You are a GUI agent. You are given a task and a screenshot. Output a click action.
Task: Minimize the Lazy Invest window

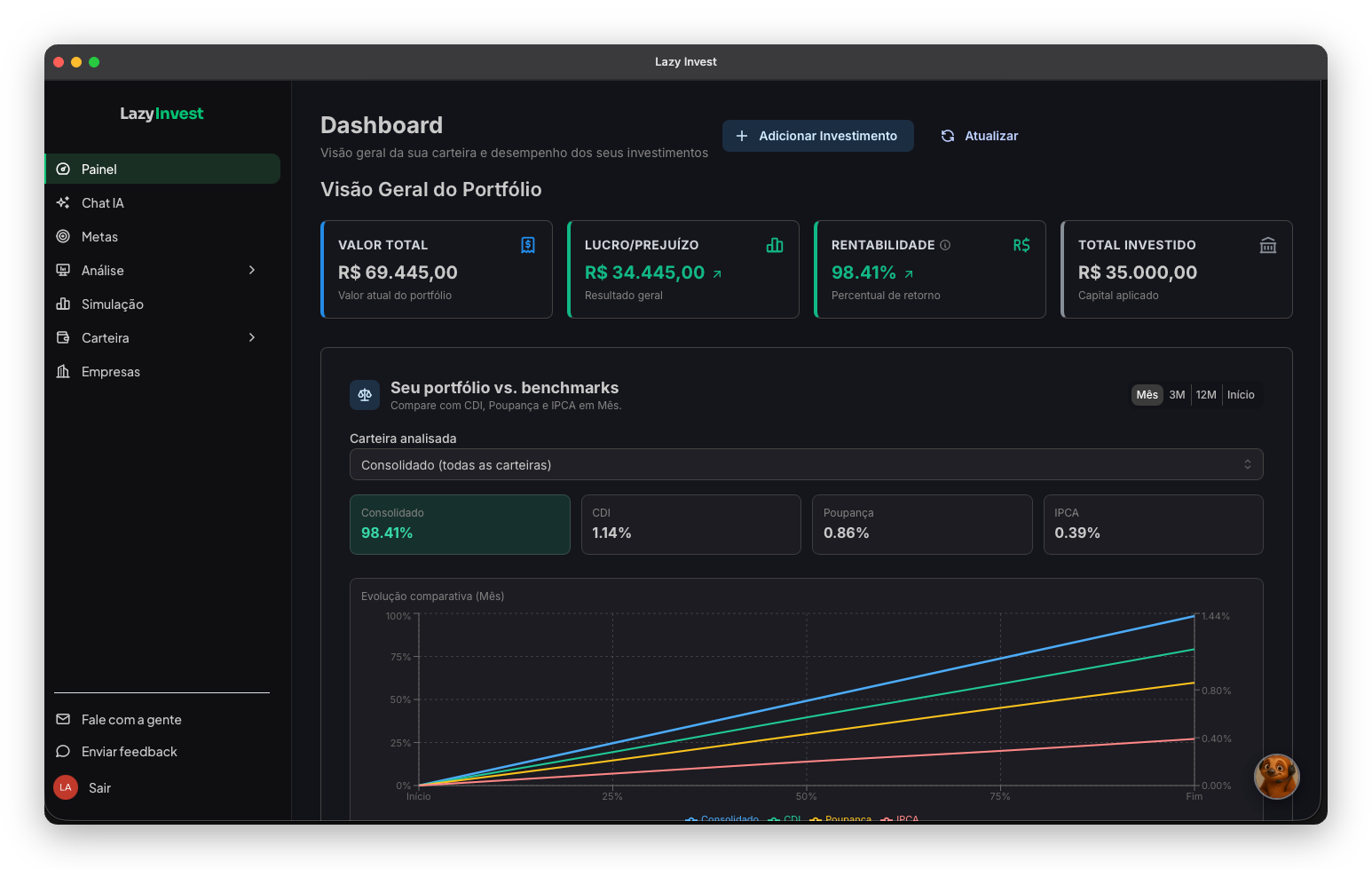click(x=76, y=62)
